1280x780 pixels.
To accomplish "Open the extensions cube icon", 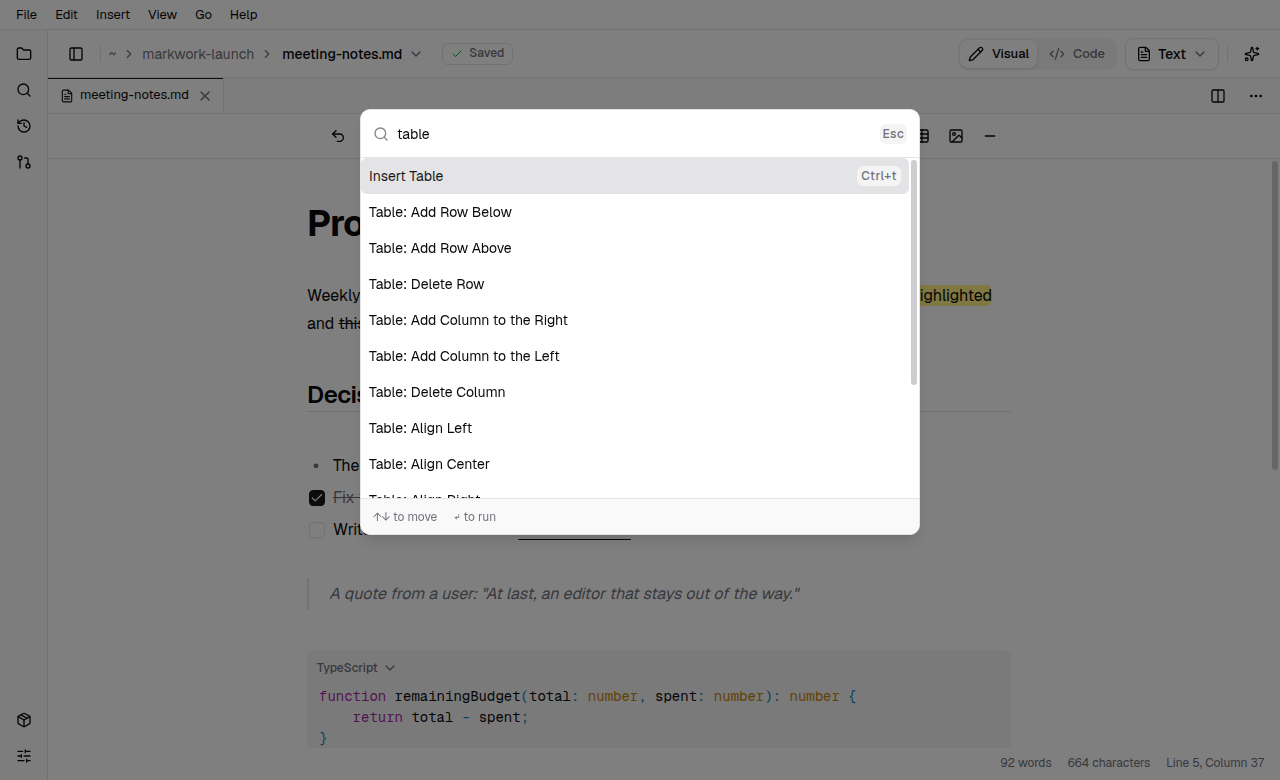I will coord(24,720).
